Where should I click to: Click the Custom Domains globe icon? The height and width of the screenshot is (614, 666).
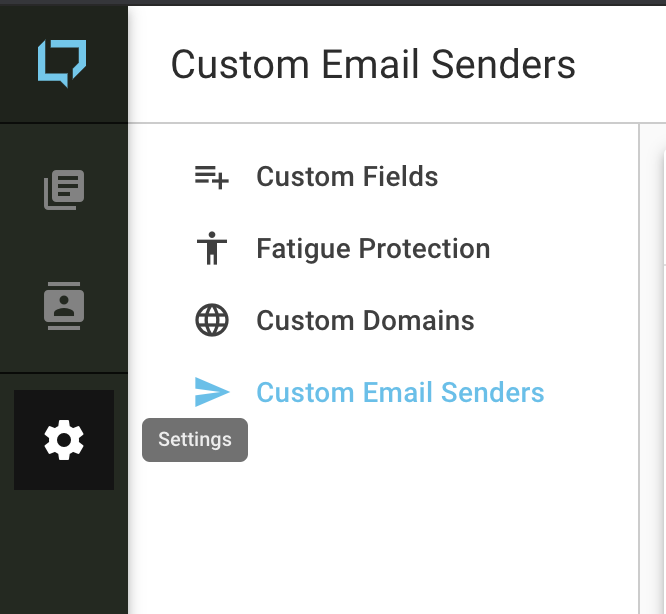(211, 321)
